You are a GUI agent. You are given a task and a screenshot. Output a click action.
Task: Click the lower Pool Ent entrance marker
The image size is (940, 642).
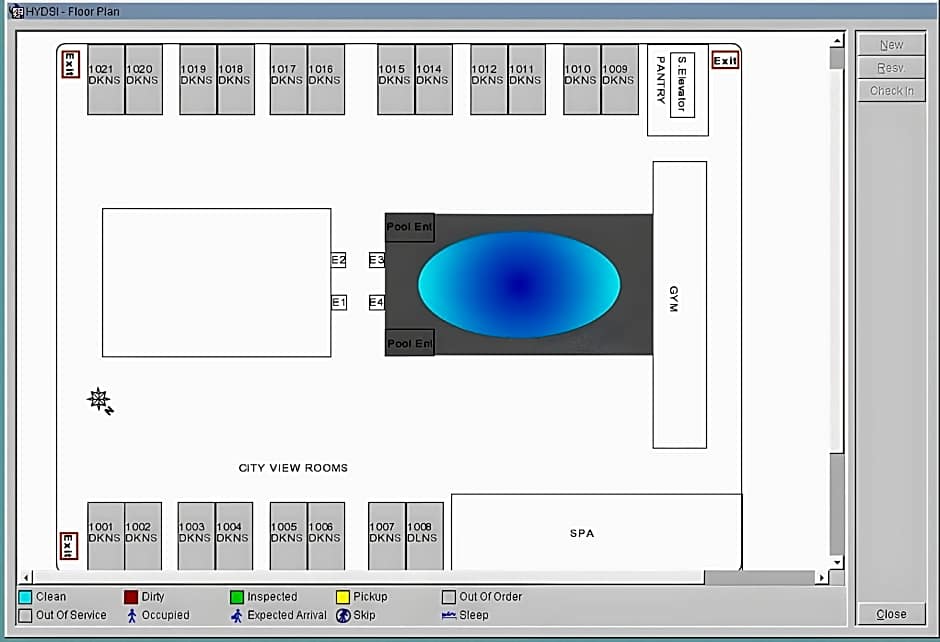(409, 343)
